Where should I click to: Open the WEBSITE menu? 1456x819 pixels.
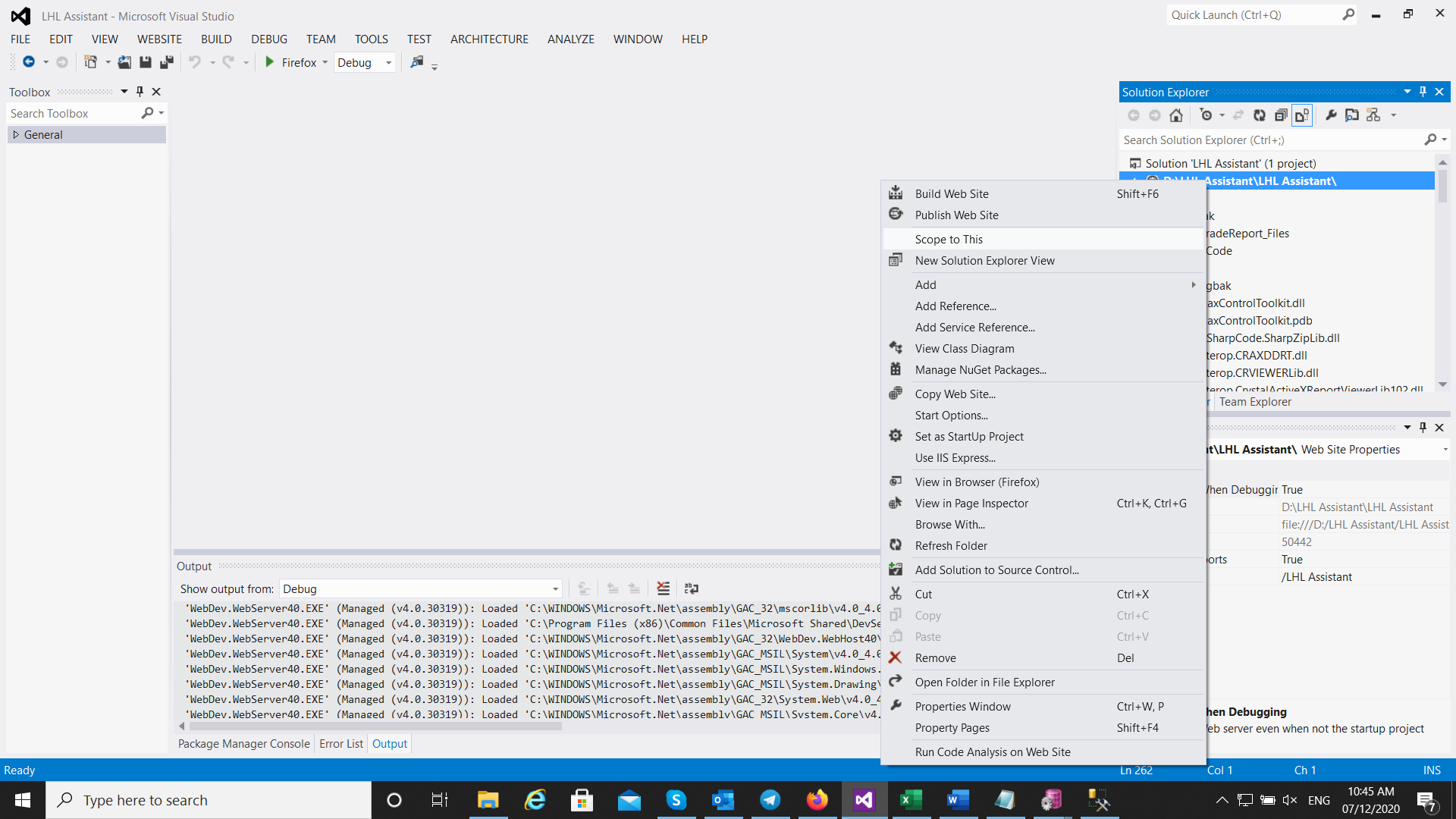[x=159, y=39]
